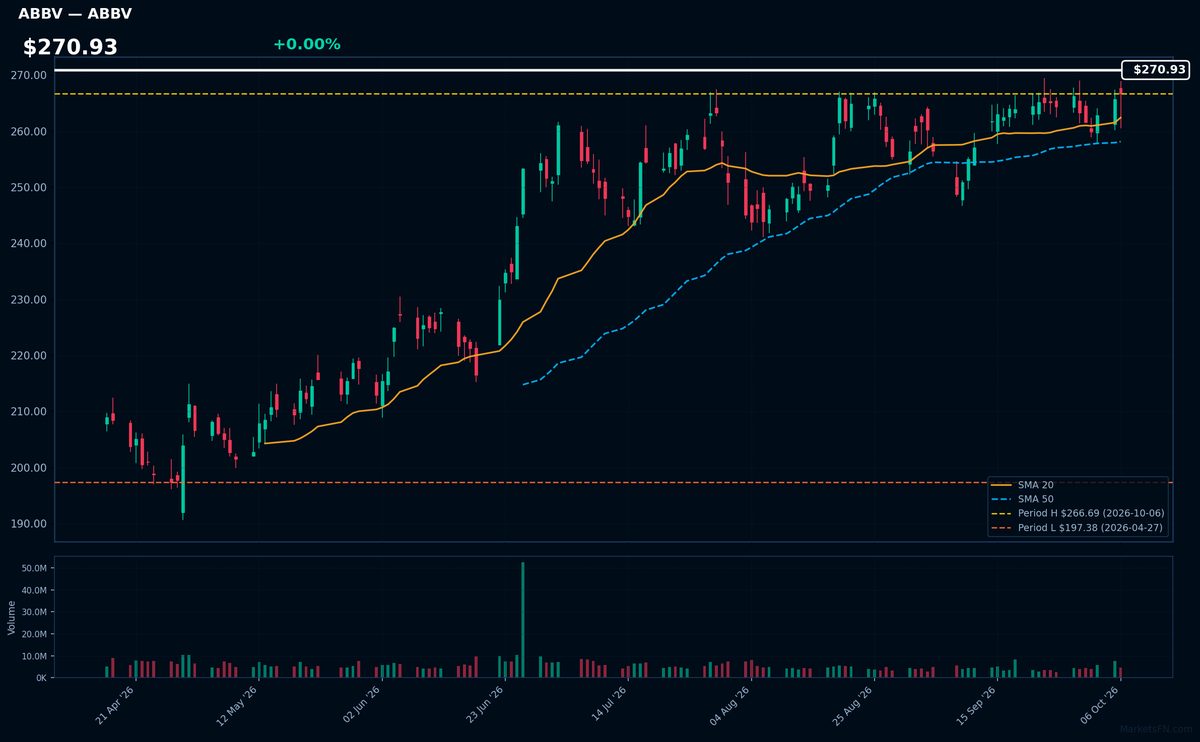Click the 30.0M volume axis label
The width and height of the screenshot is (1200, 742).
click(35, 612)
